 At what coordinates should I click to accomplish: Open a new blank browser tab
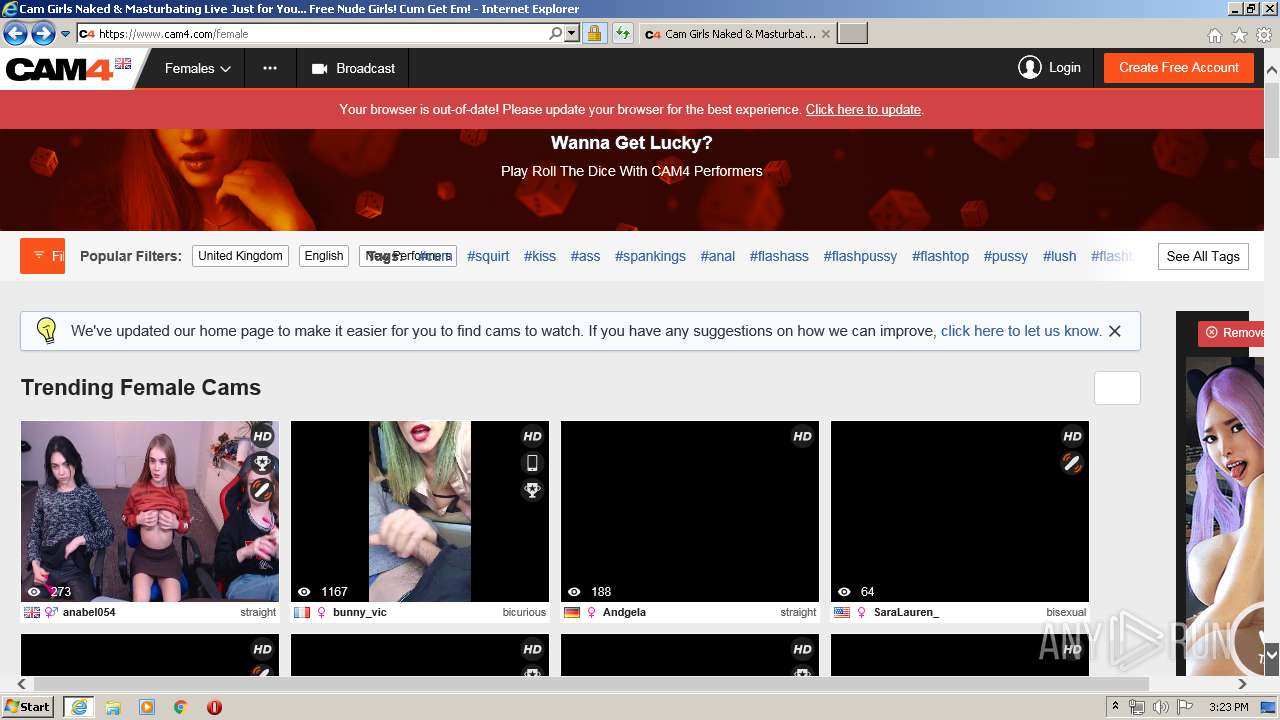852,34
